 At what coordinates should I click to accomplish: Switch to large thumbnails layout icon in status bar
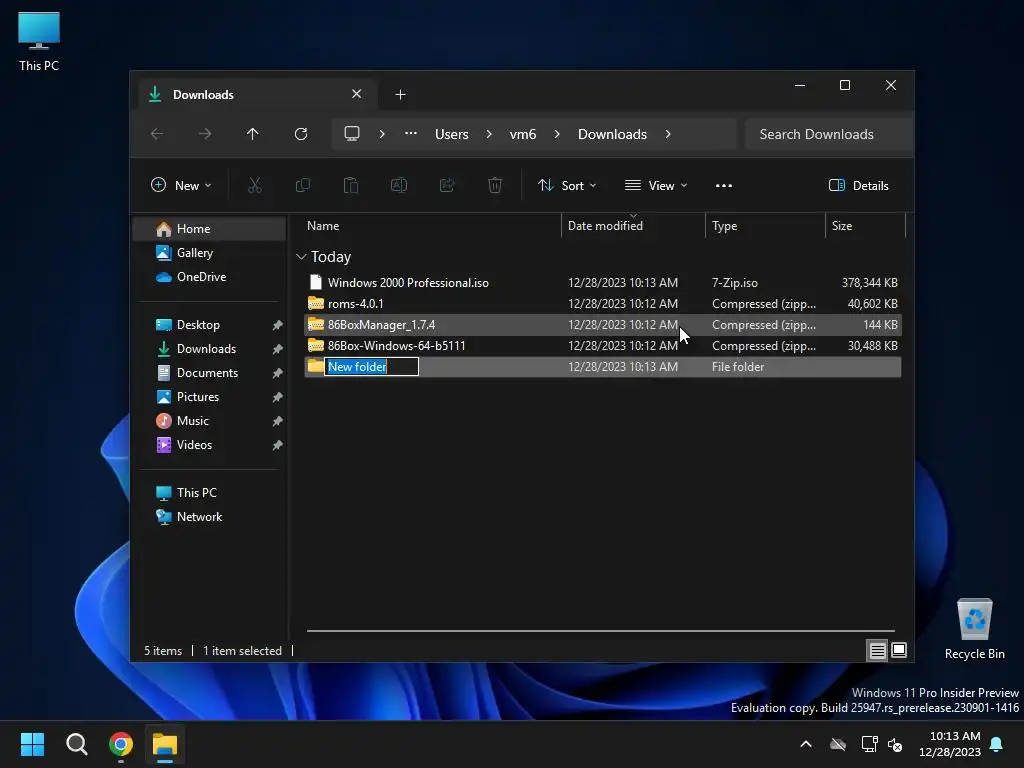pos(899,650)
